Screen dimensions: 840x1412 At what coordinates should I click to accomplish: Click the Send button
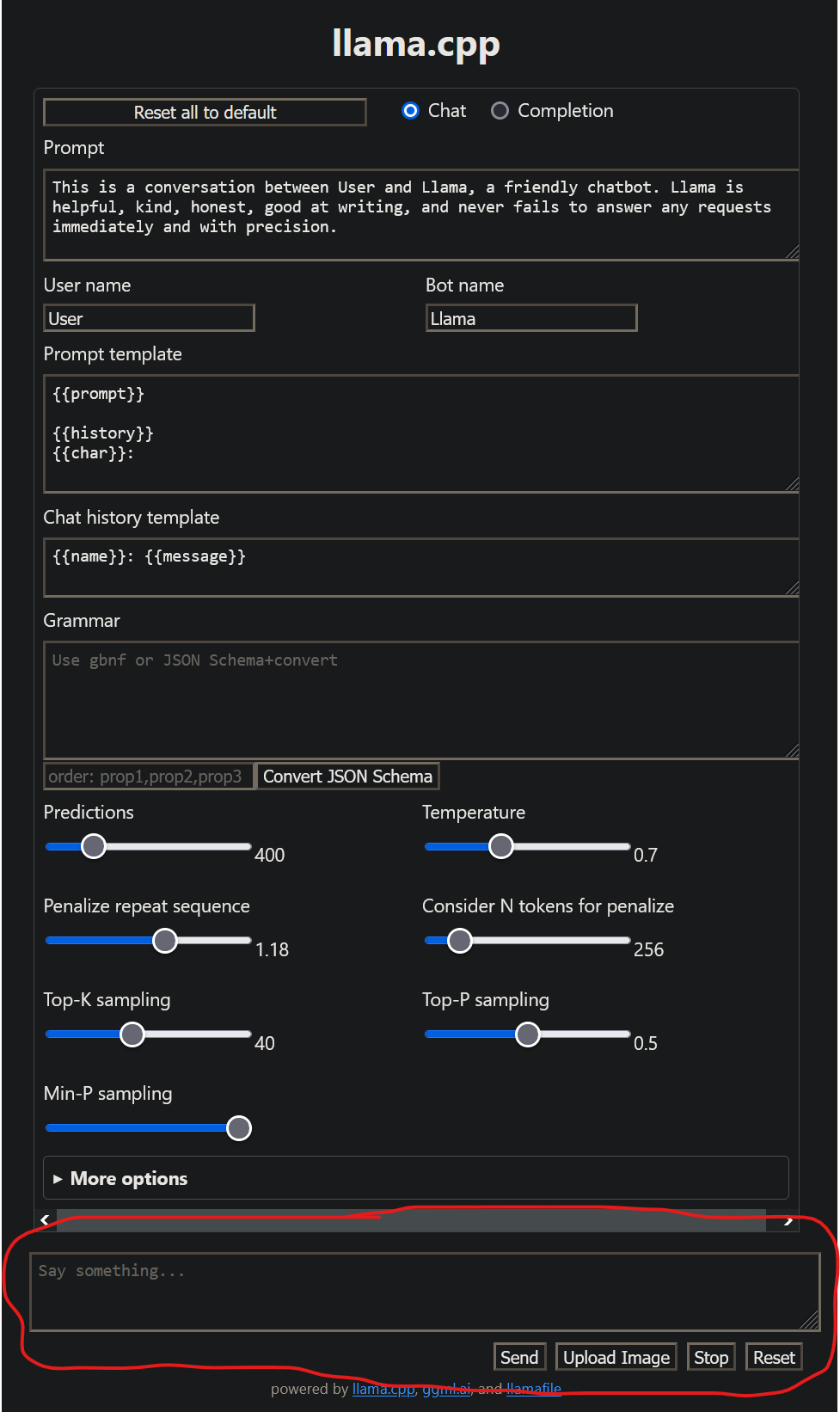tap(519, 1357)
